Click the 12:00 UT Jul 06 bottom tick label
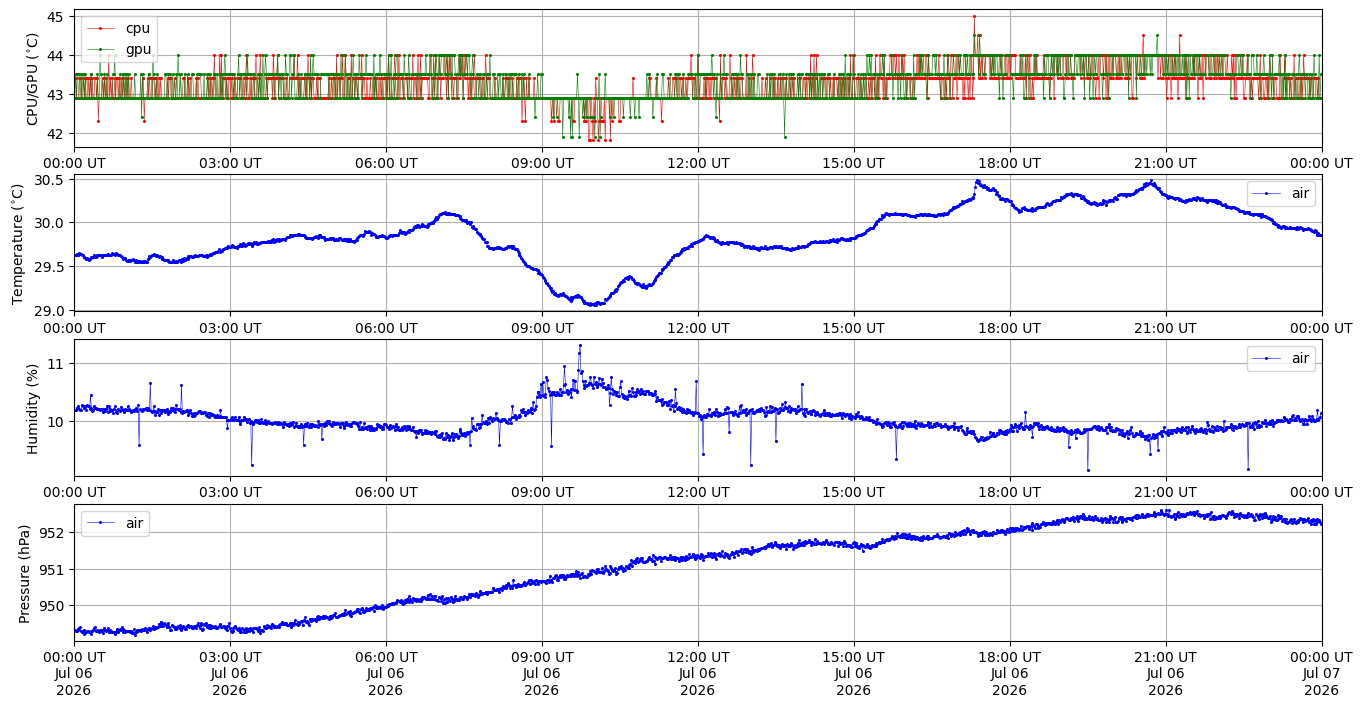The width and height of the screenshot is (1363, 707). click(x=698, y=674)
